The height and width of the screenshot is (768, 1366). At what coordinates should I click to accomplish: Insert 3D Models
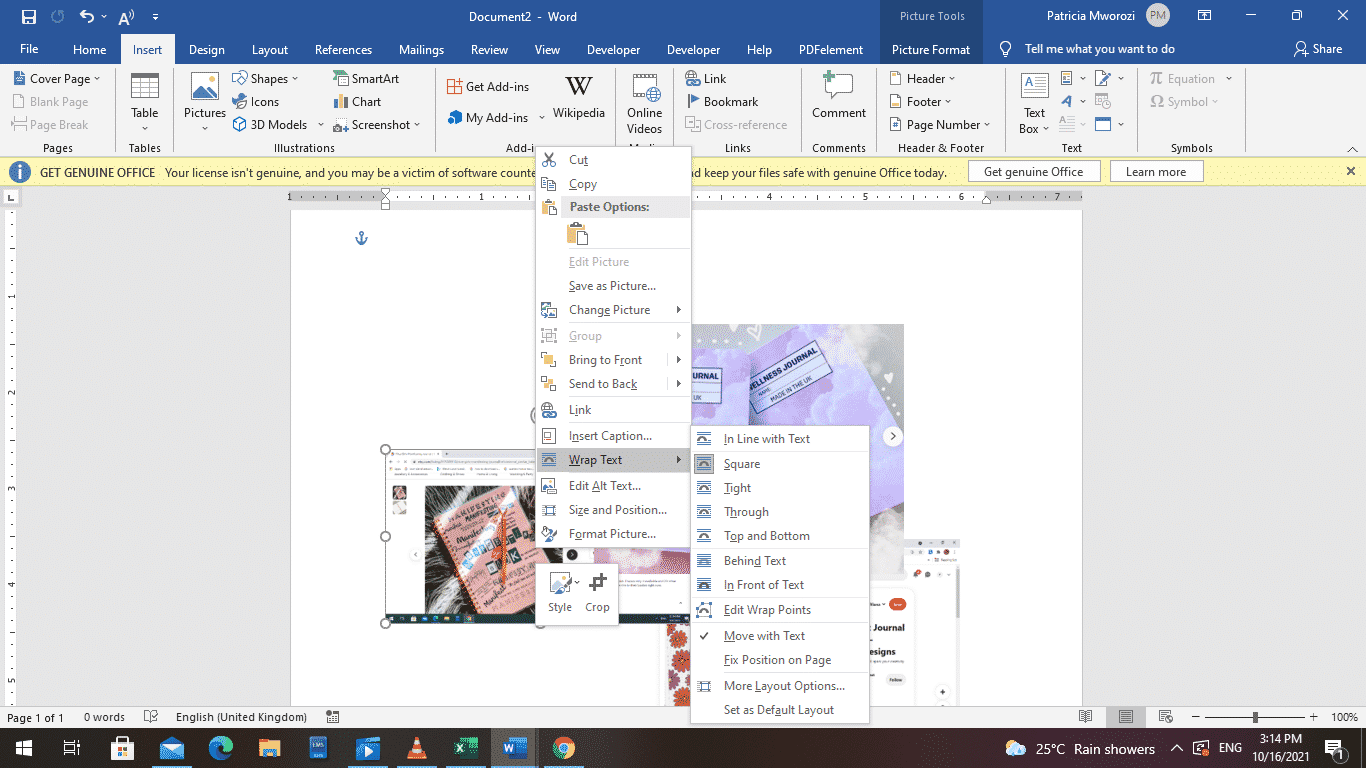[271, 124]
